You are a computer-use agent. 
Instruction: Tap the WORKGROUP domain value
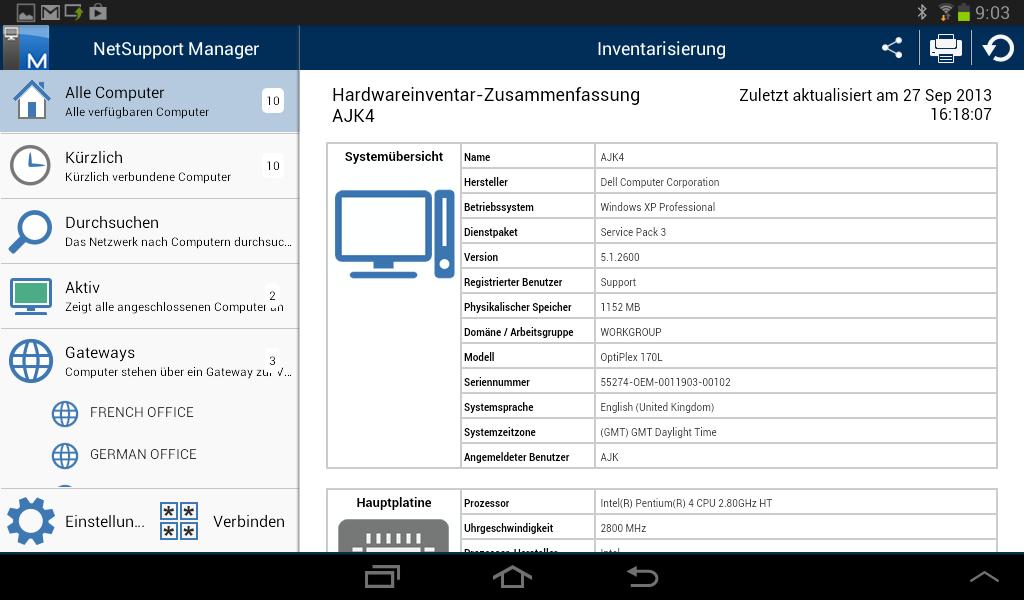click(631, 332)
